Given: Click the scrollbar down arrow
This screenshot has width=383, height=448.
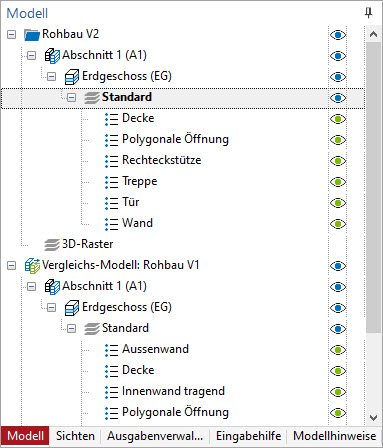Looking at the screenshot, I should (373, 417).
